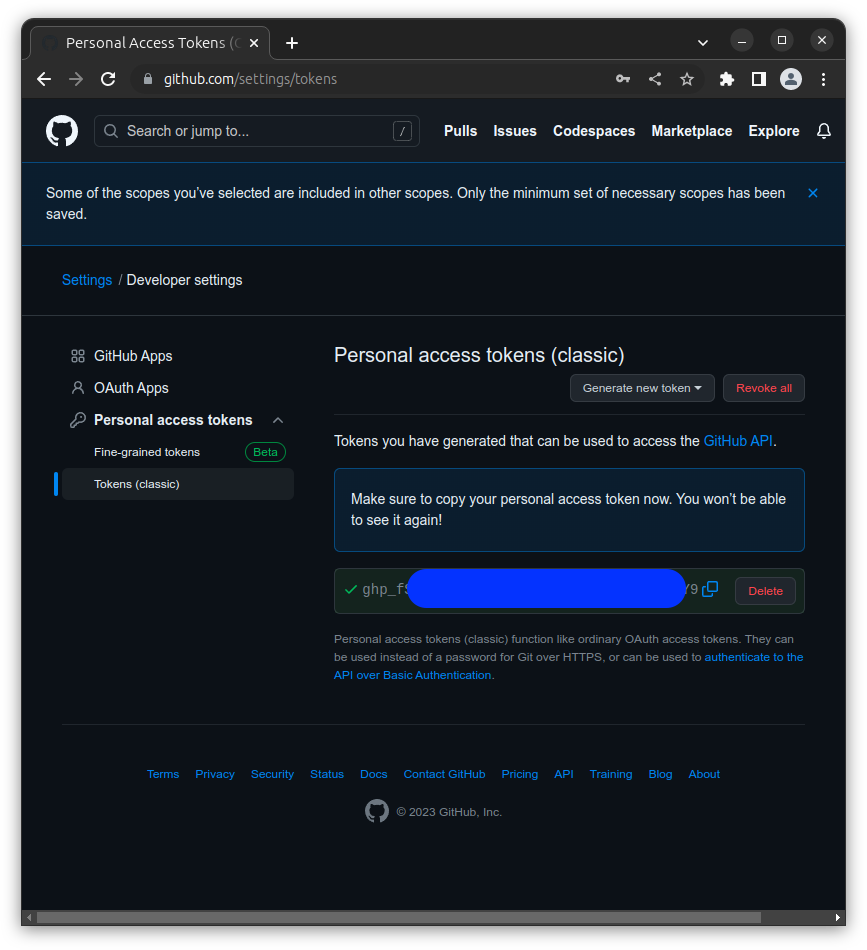Open Fine-grained tokens in the sidebar

(x=147, y=452)
